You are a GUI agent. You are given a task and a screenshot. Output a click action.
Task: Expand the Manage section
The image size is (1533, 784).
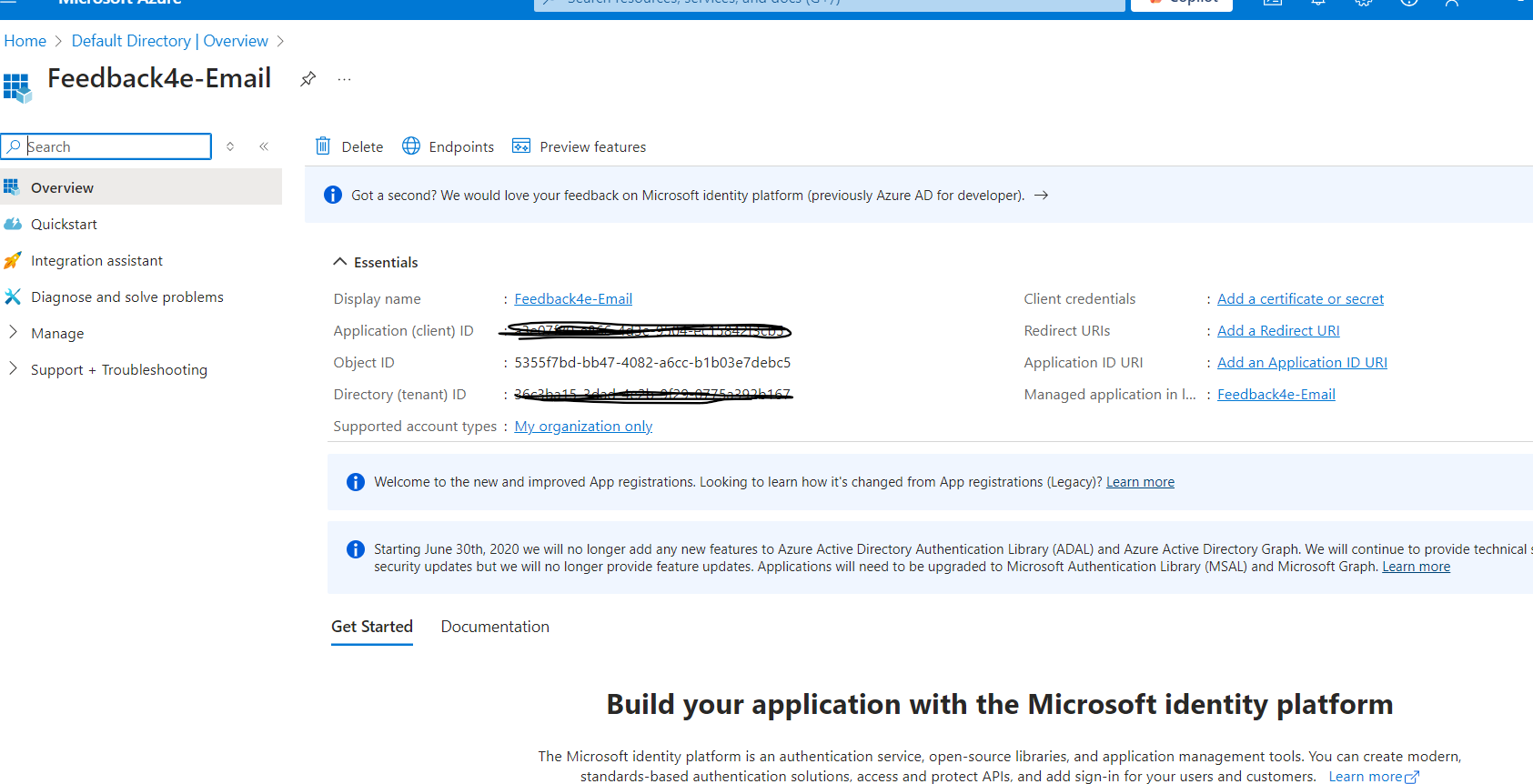(57, 334)
